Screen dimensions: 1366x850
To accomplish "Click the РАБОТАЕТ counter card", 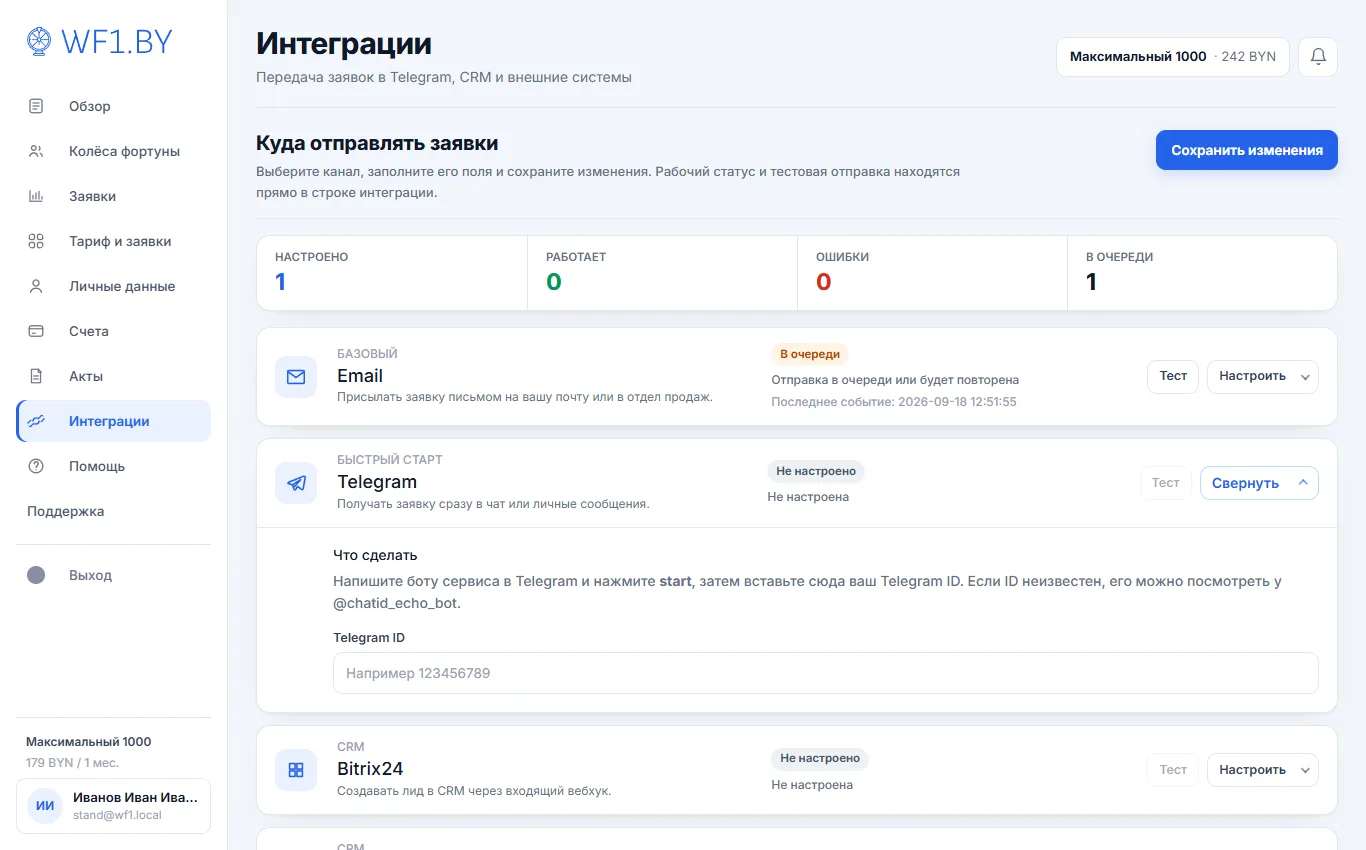I will [662, 273].
